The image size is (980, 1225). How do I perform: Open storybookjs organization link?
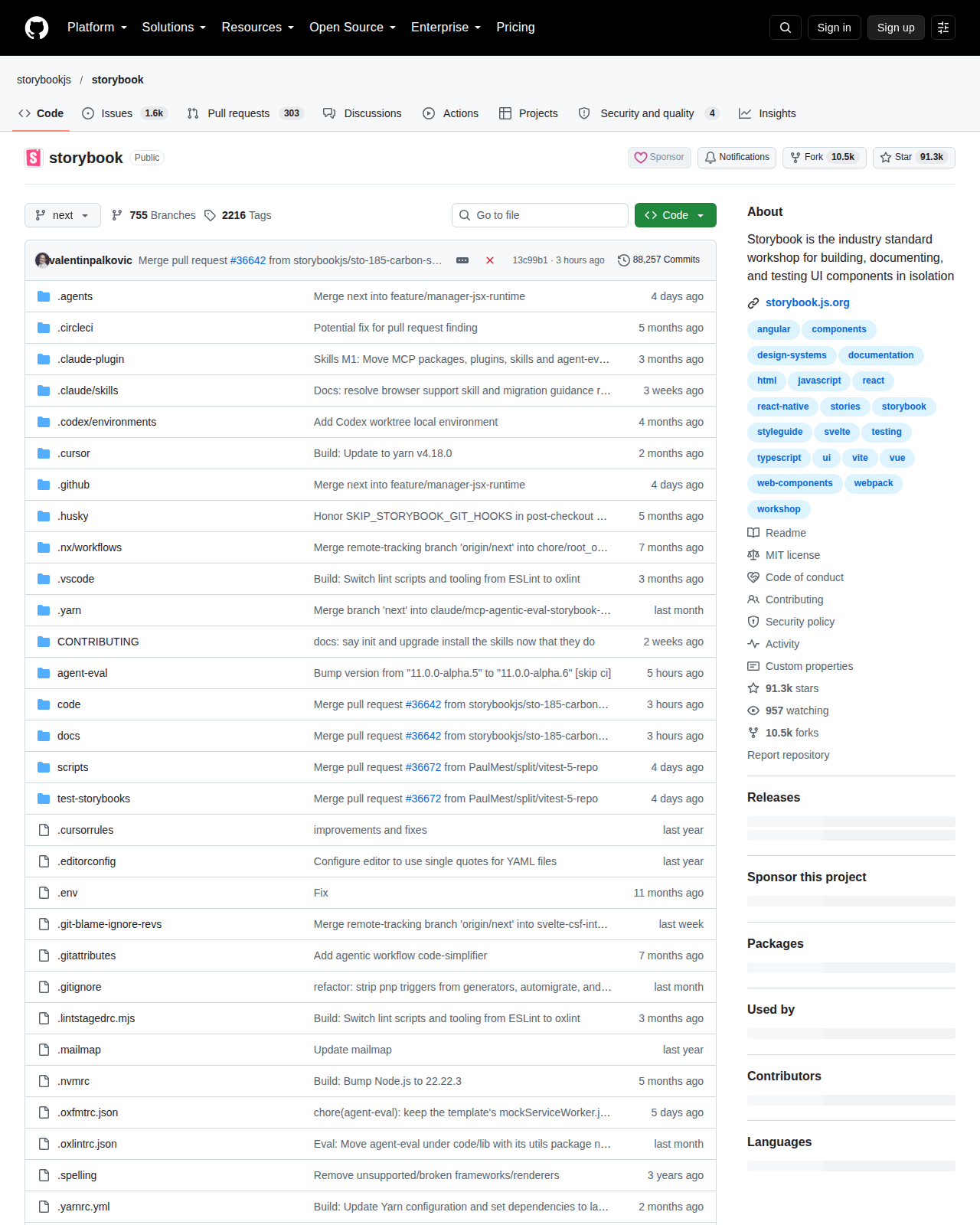[44, 80]
